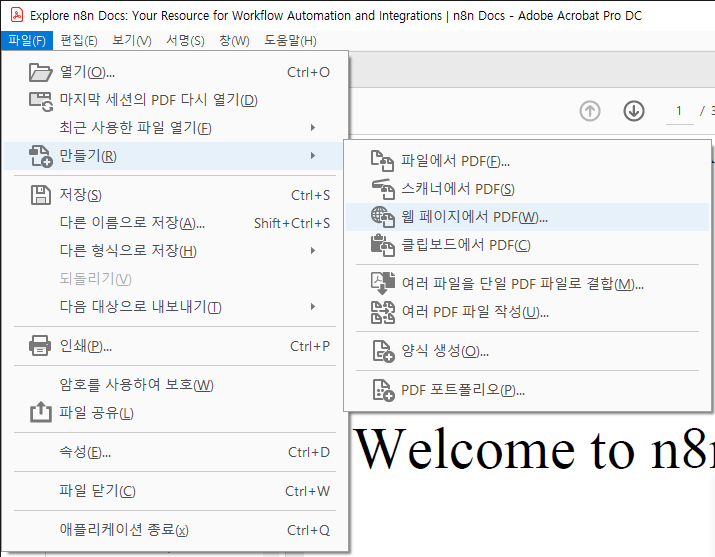Click the multiple PDF creation icon
Image resolution: width=715 pixels, height=557 pixels.
pos(383,312)
